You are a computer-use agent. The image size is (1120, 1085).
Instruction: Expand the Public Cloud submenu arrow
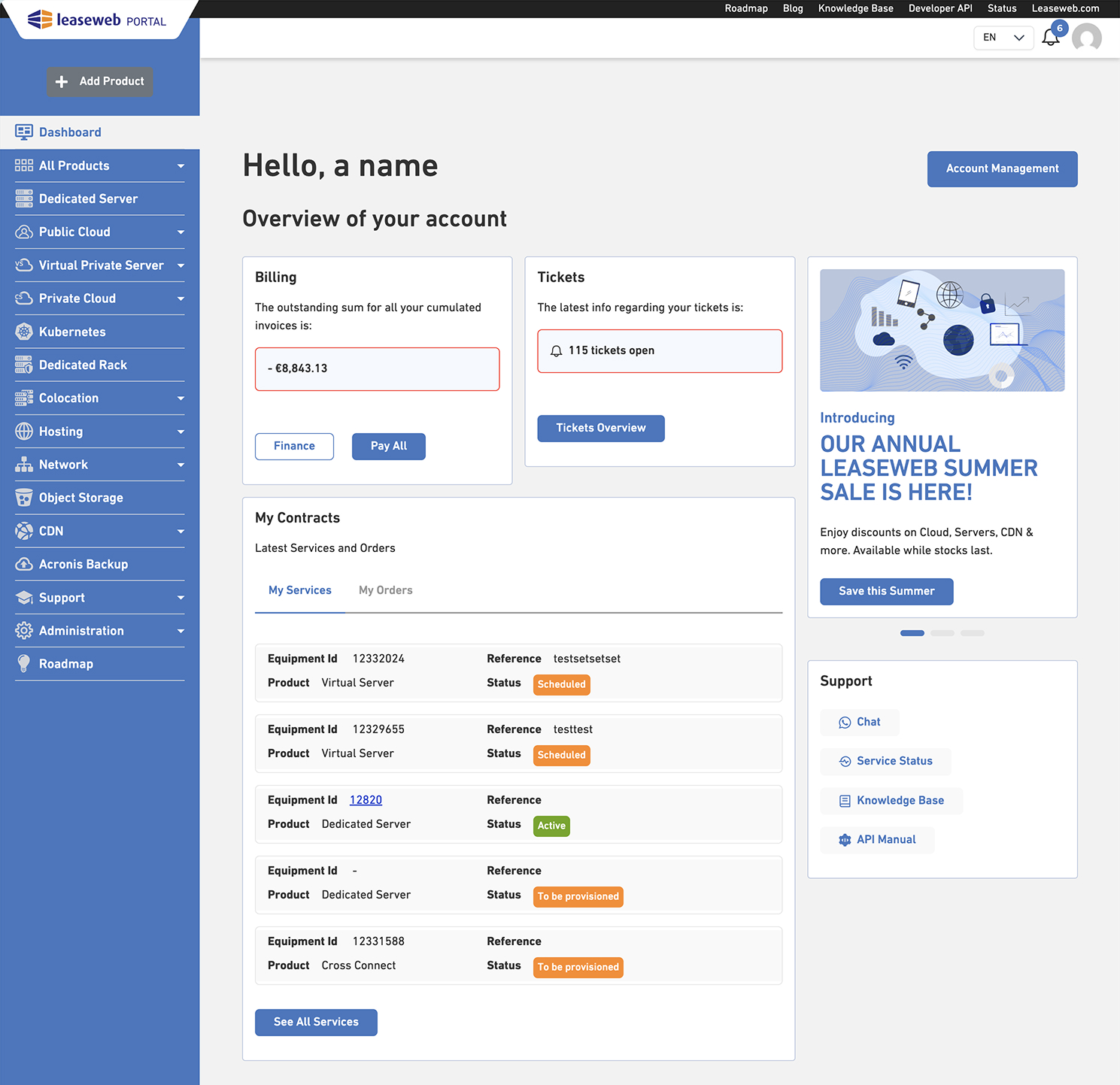pyautogui.click(x=181, y=232)
